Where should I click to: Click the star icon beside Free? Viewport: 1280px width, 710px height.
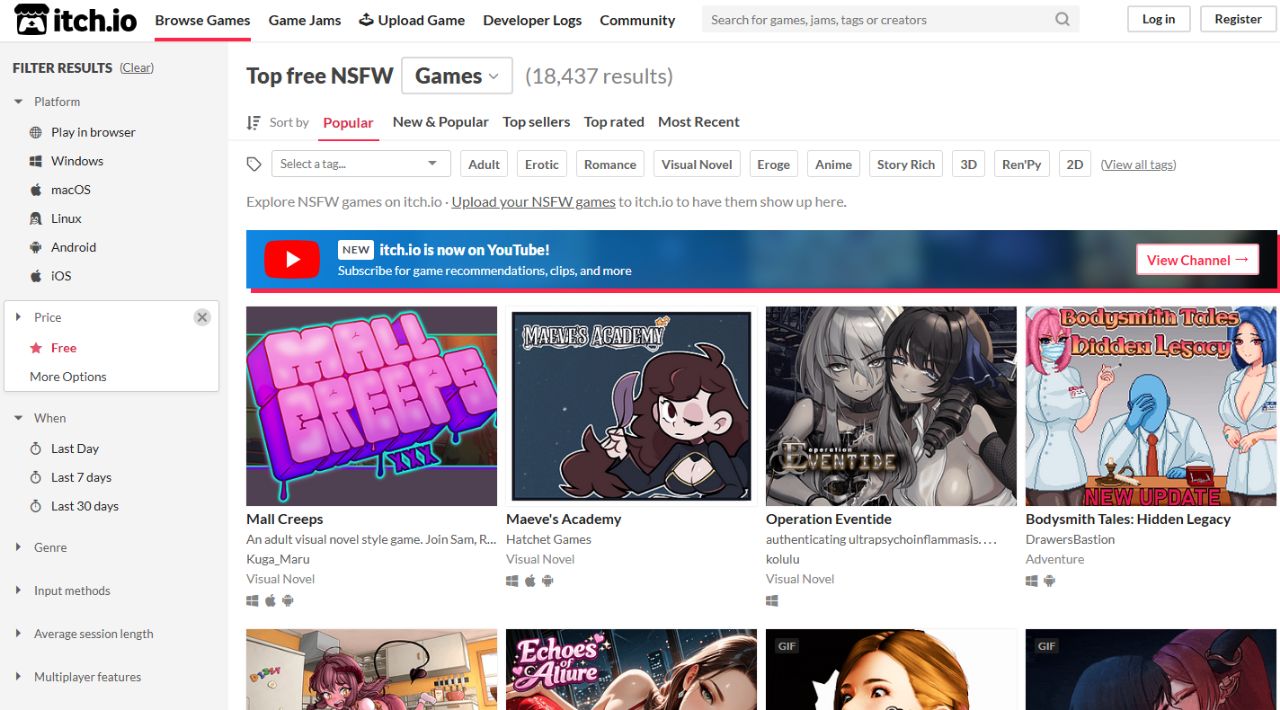pos(36,348)
